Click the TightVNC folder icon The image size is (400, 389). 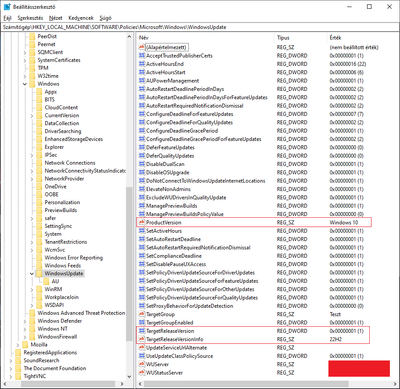coord(18,376)
